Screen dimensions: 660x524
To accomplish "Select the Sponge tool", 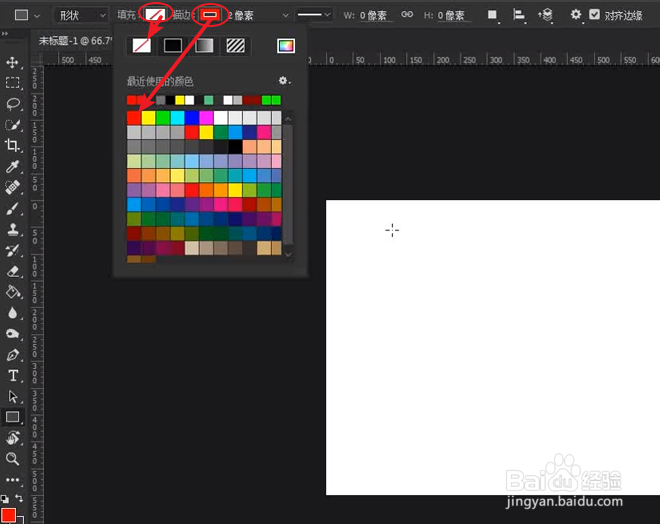I will tap(12, 334).
